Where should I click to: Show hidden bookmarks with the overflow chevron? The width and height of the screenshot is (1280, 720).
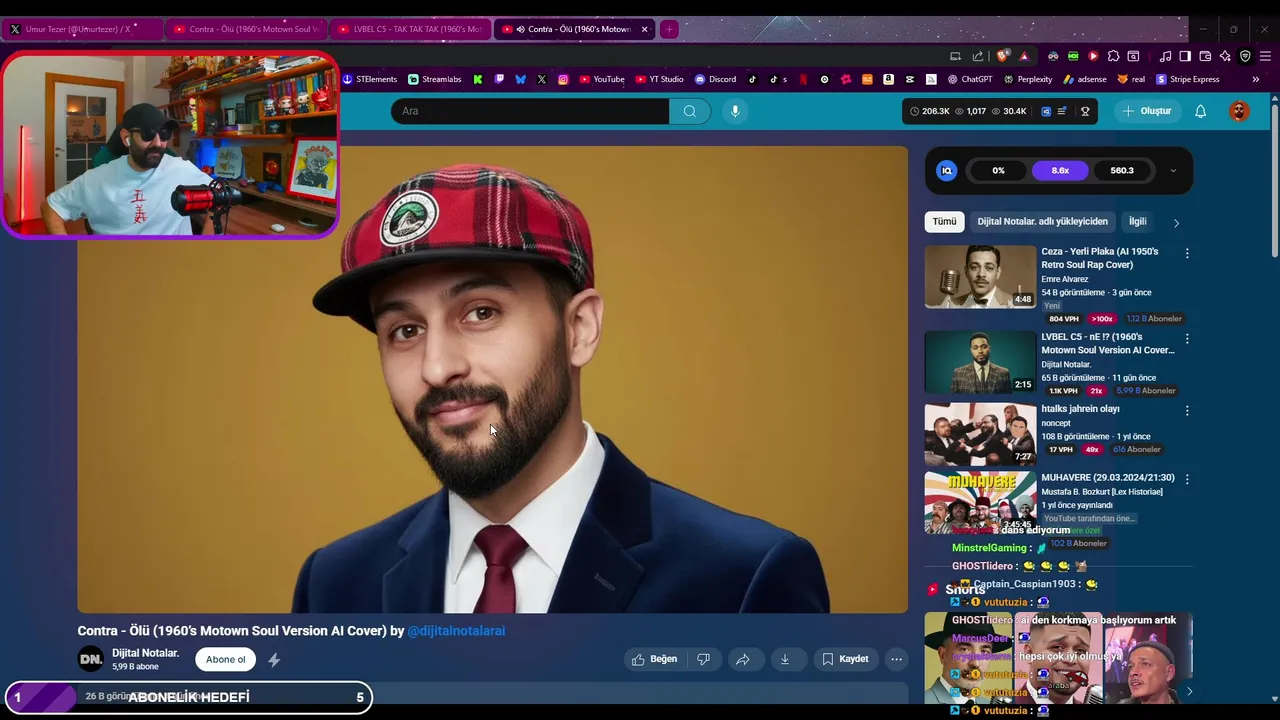[x=1255, y=79]
